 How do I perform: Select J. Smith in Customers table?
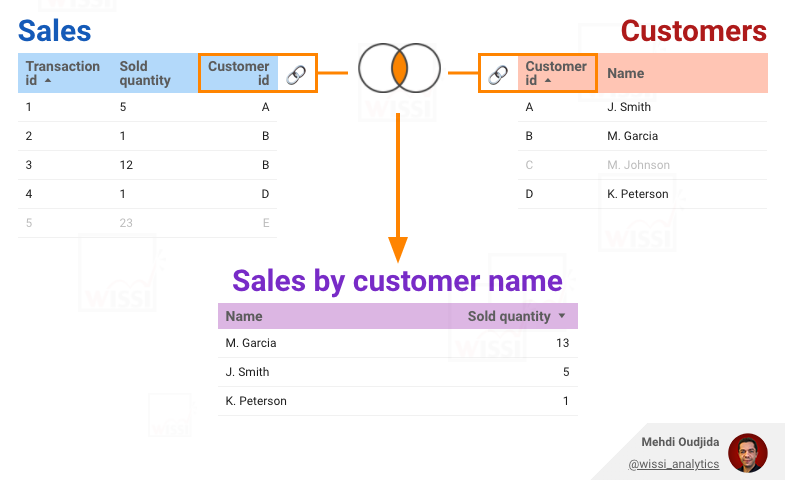point(629,107)
